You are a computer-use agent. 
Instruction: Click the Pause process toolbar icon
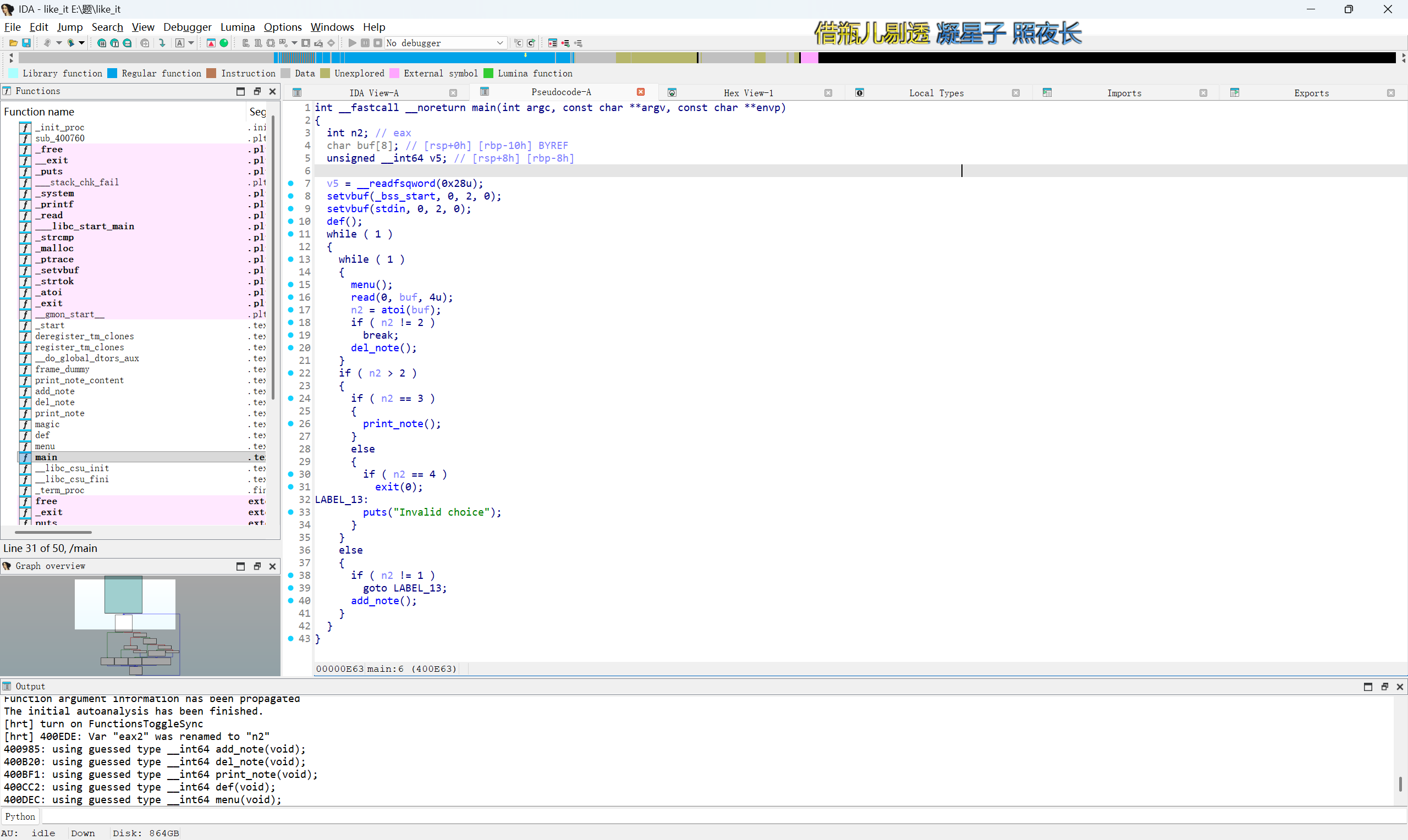(365, 43)
